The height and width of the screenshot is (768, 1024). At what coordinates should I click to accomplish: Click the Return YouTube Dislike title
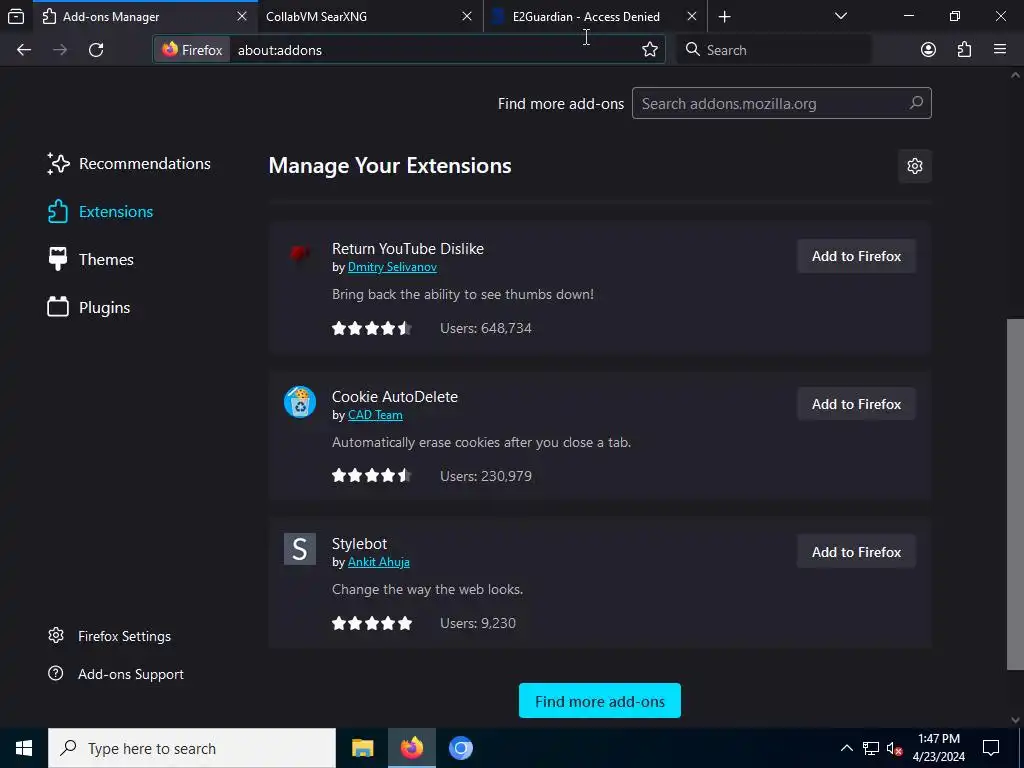tap(408, 249)
